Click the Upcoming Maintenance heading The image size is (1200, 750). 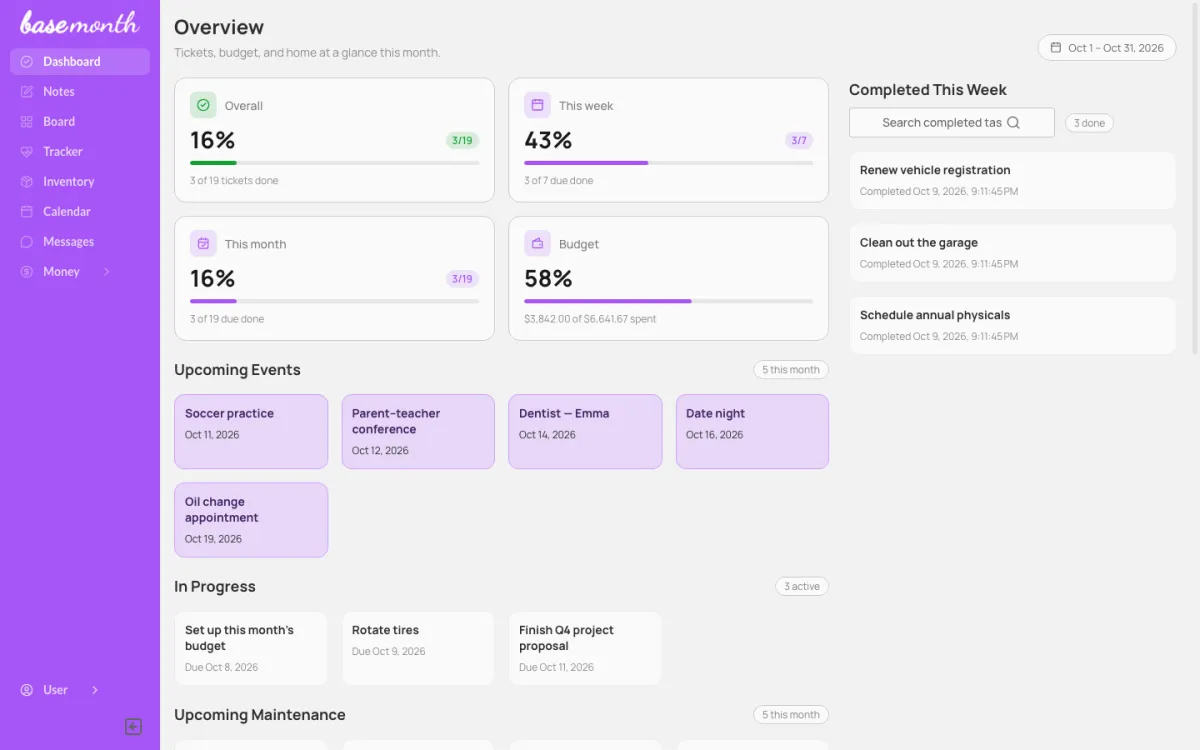click(x=260, y=715)
